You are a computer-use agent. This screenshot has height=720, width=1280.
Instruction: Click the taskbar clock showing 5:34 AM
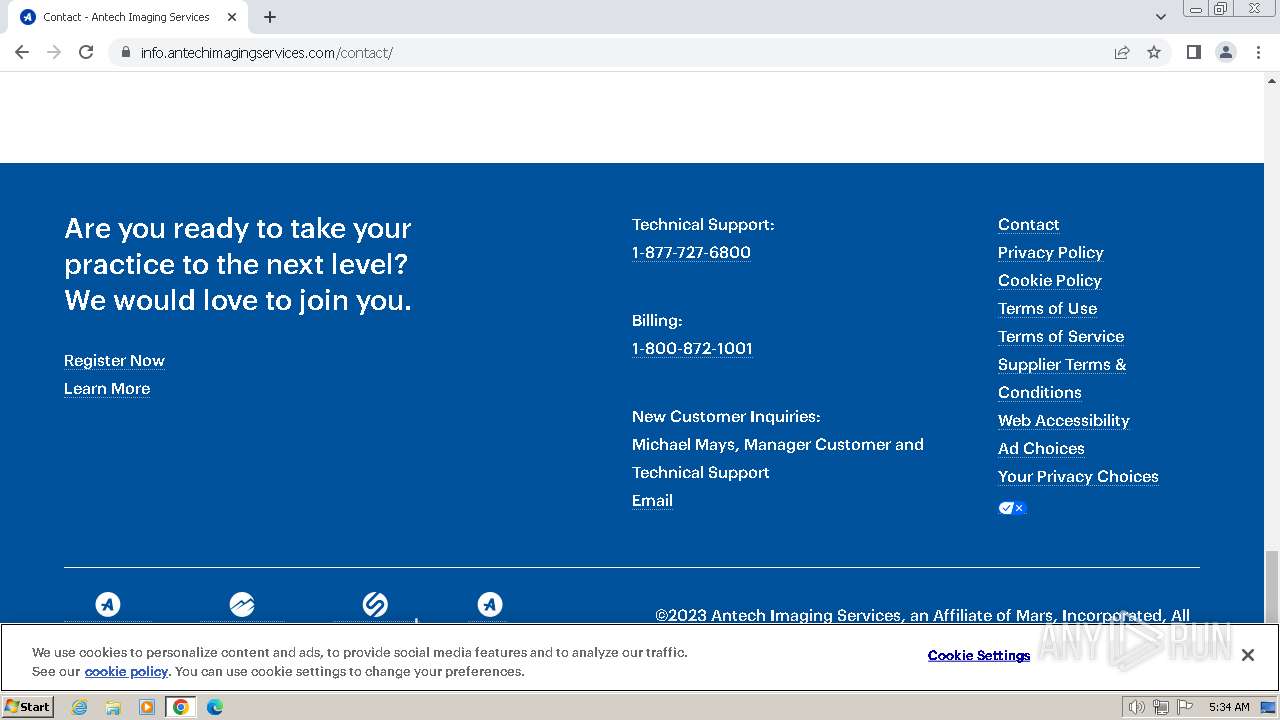pyautogui.click(x=1229, y=707)
